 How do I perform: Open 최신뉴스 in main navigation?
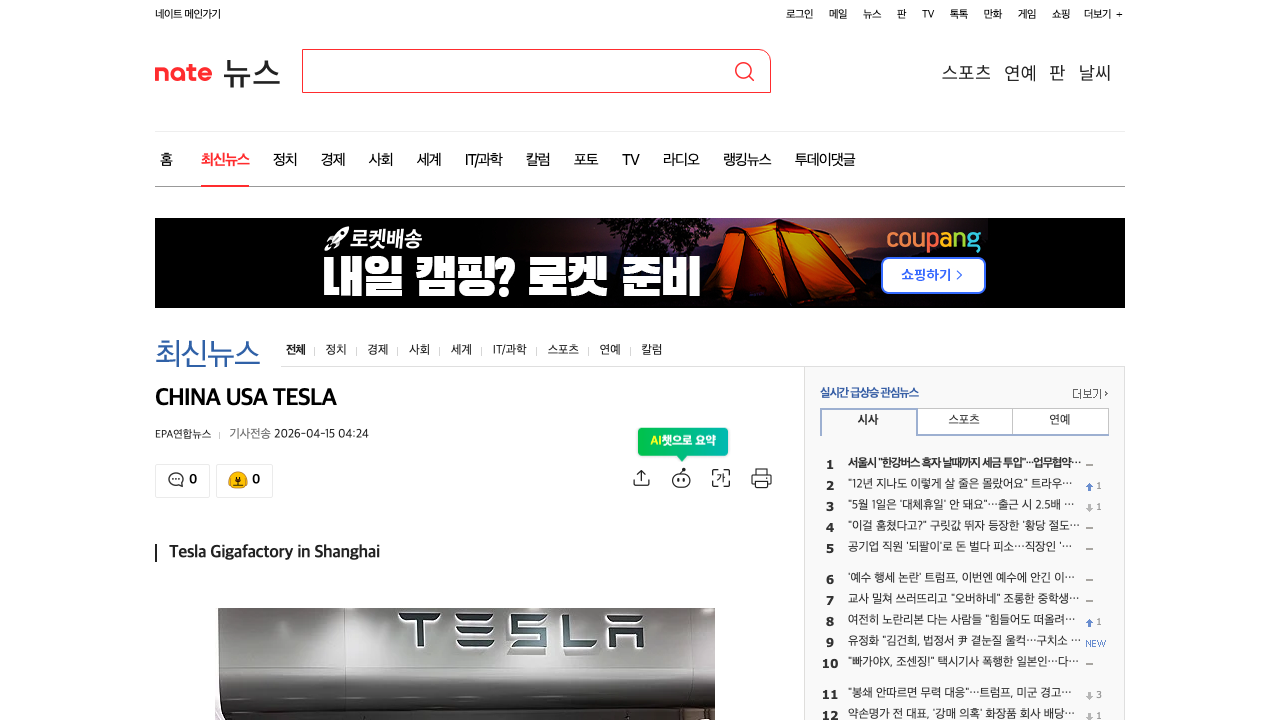(x=225, y=159)
